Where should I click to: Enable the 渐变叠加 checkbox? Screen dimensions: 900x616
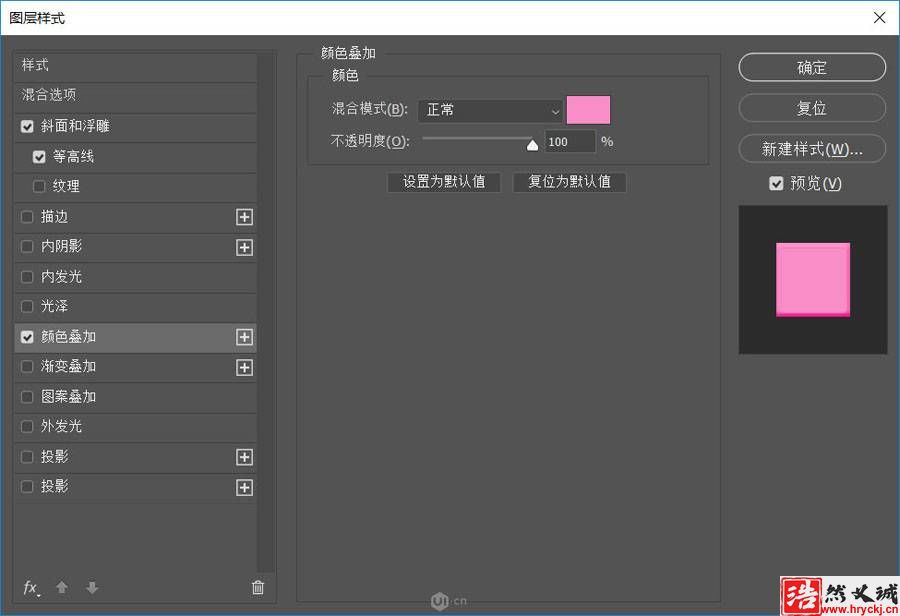coord(27,366)
